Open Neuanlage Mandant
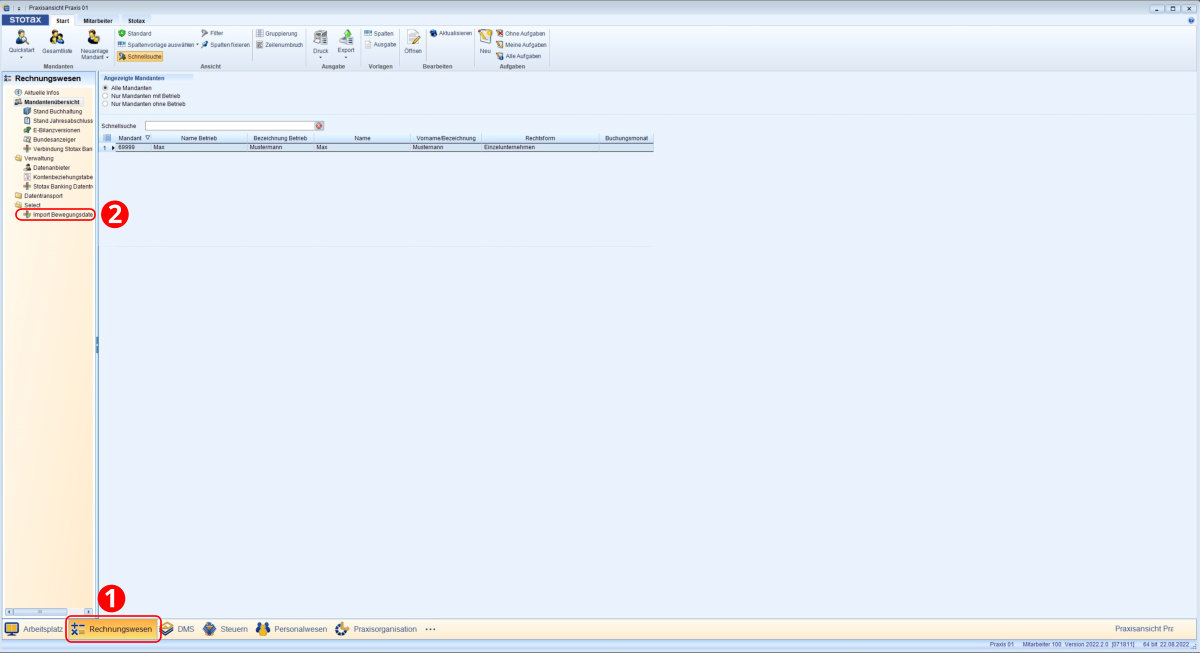Viewport: 1200px width, 653px height. [93, 40]
